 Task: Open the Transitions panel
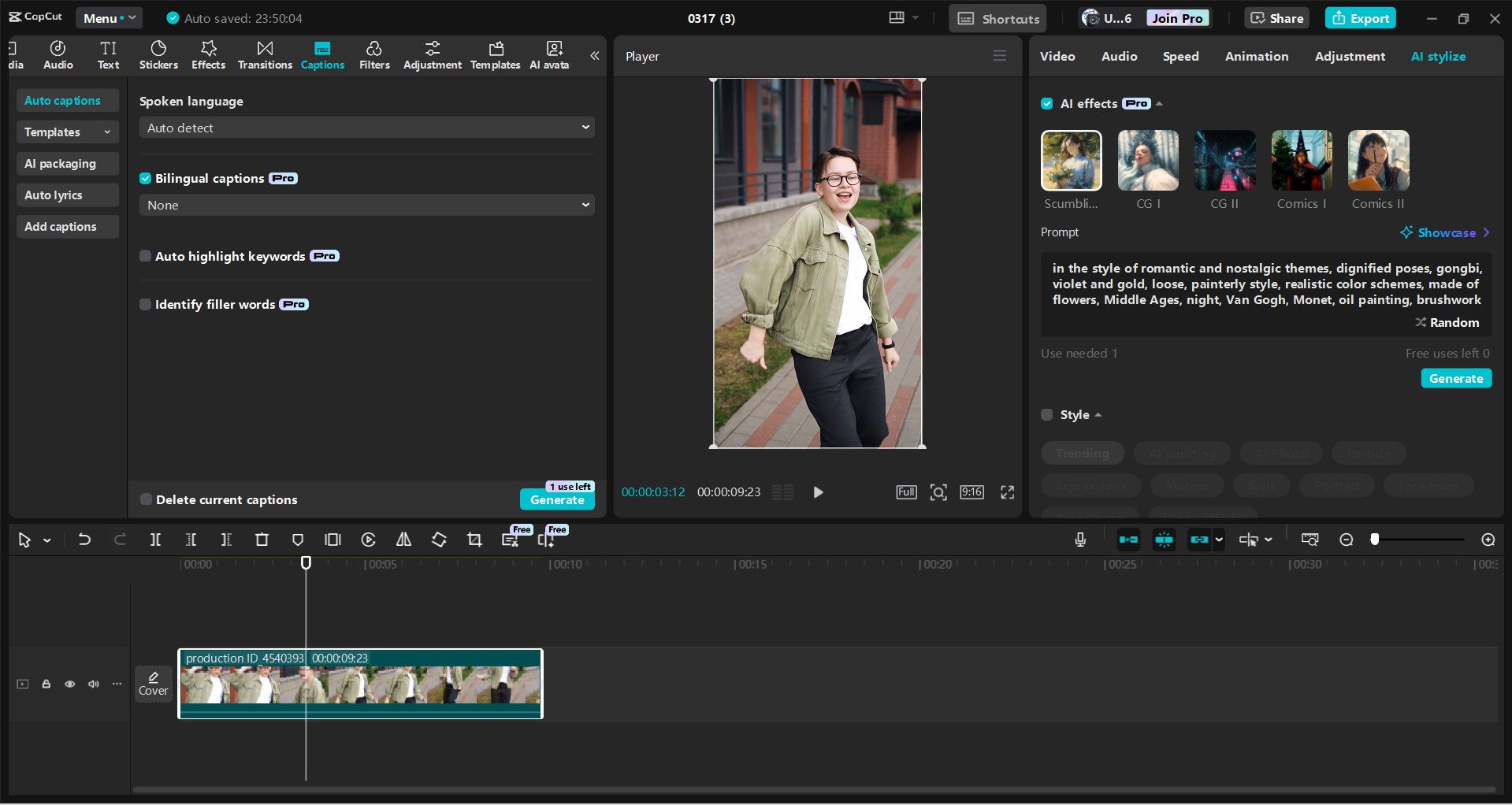point(265,55)
